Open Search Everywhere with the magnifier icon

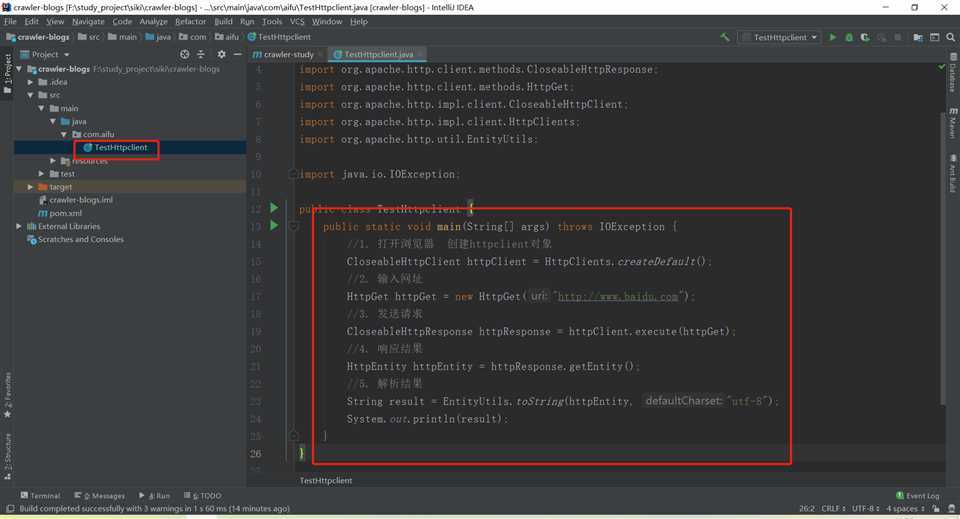coord(950,37)
